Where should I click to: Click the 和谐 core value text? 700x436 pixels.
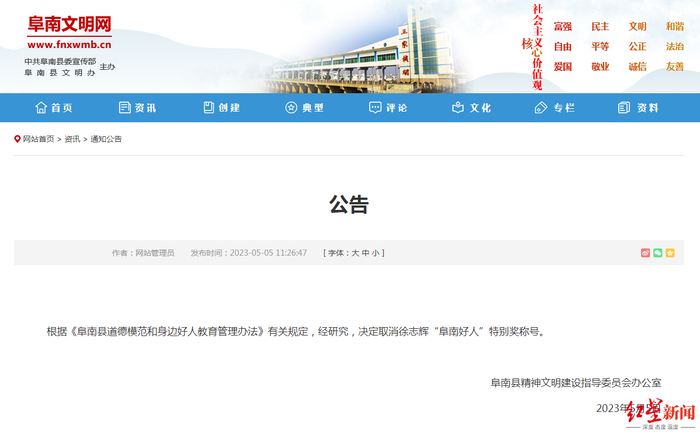point(675,27)
